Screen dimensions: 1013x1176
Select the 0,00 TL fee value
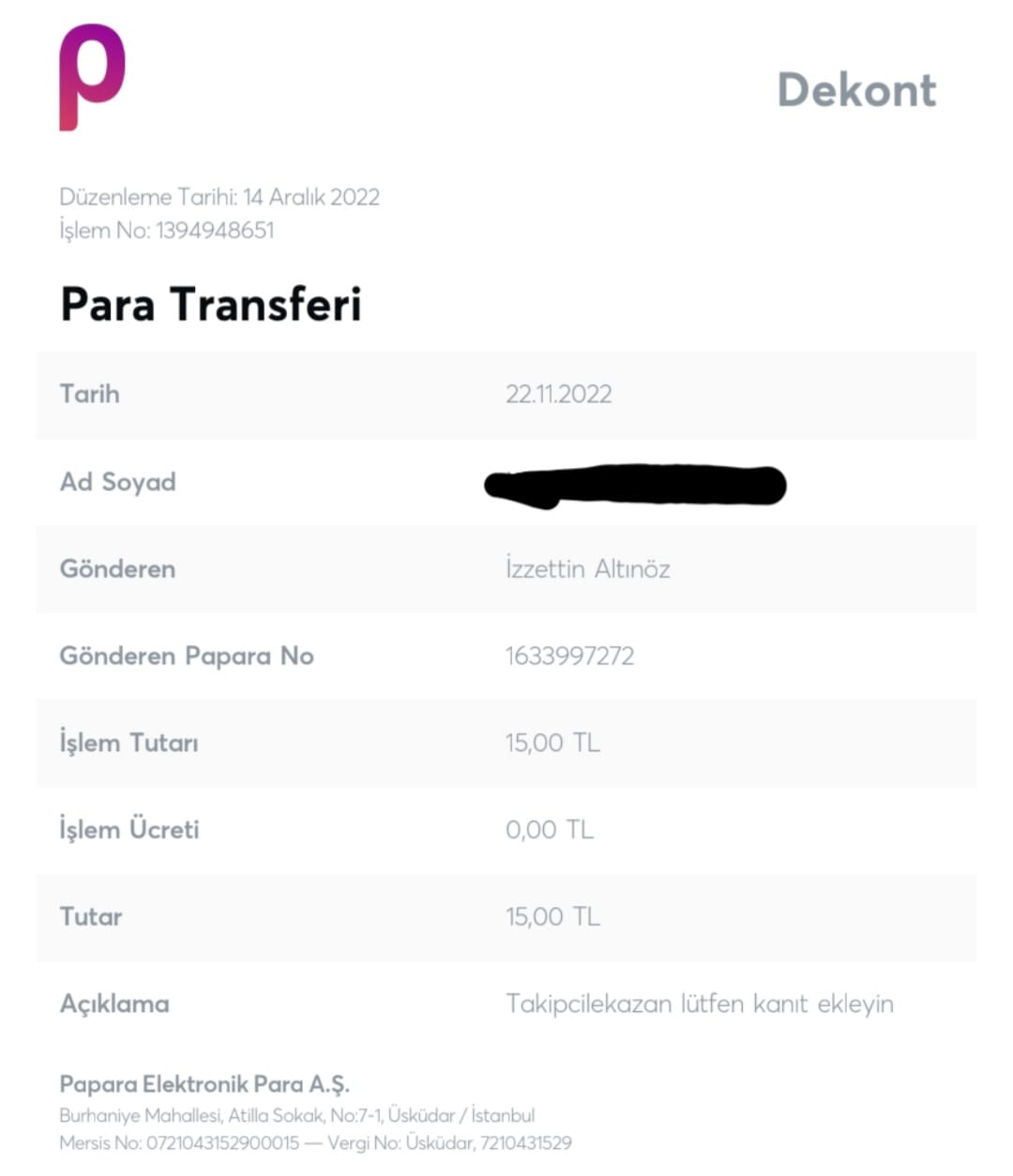(549, 830)
